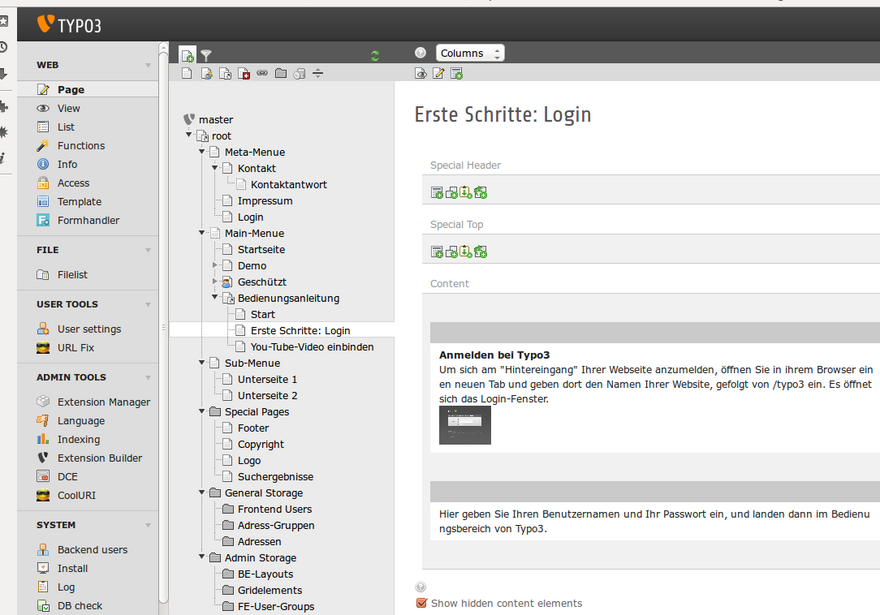Click the fourth green icon in Special Top
This screenshot has height=615, width=880.
click(x=480, y=251)
